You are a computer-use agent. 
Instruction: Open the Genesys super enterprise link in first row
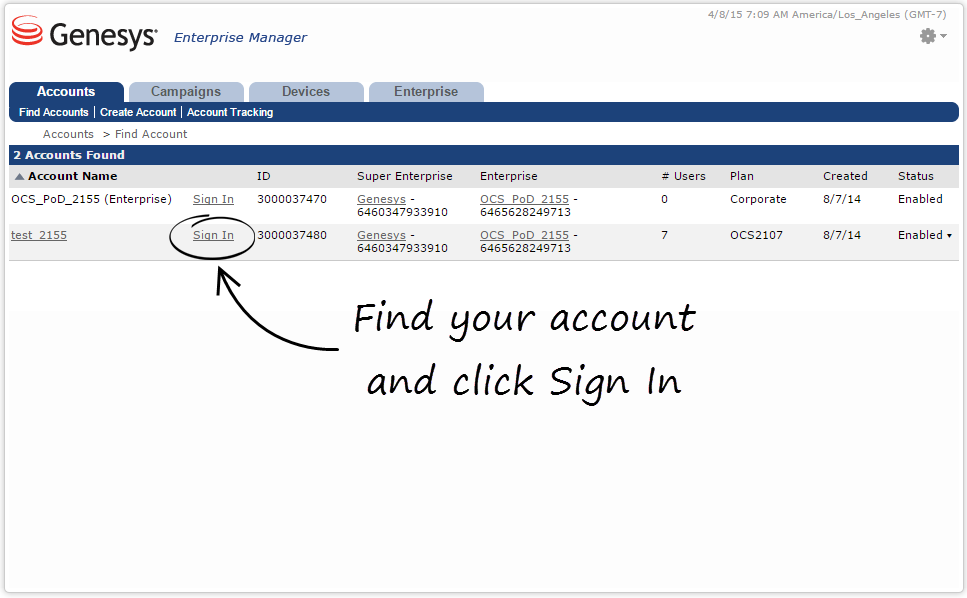[381, 200]
